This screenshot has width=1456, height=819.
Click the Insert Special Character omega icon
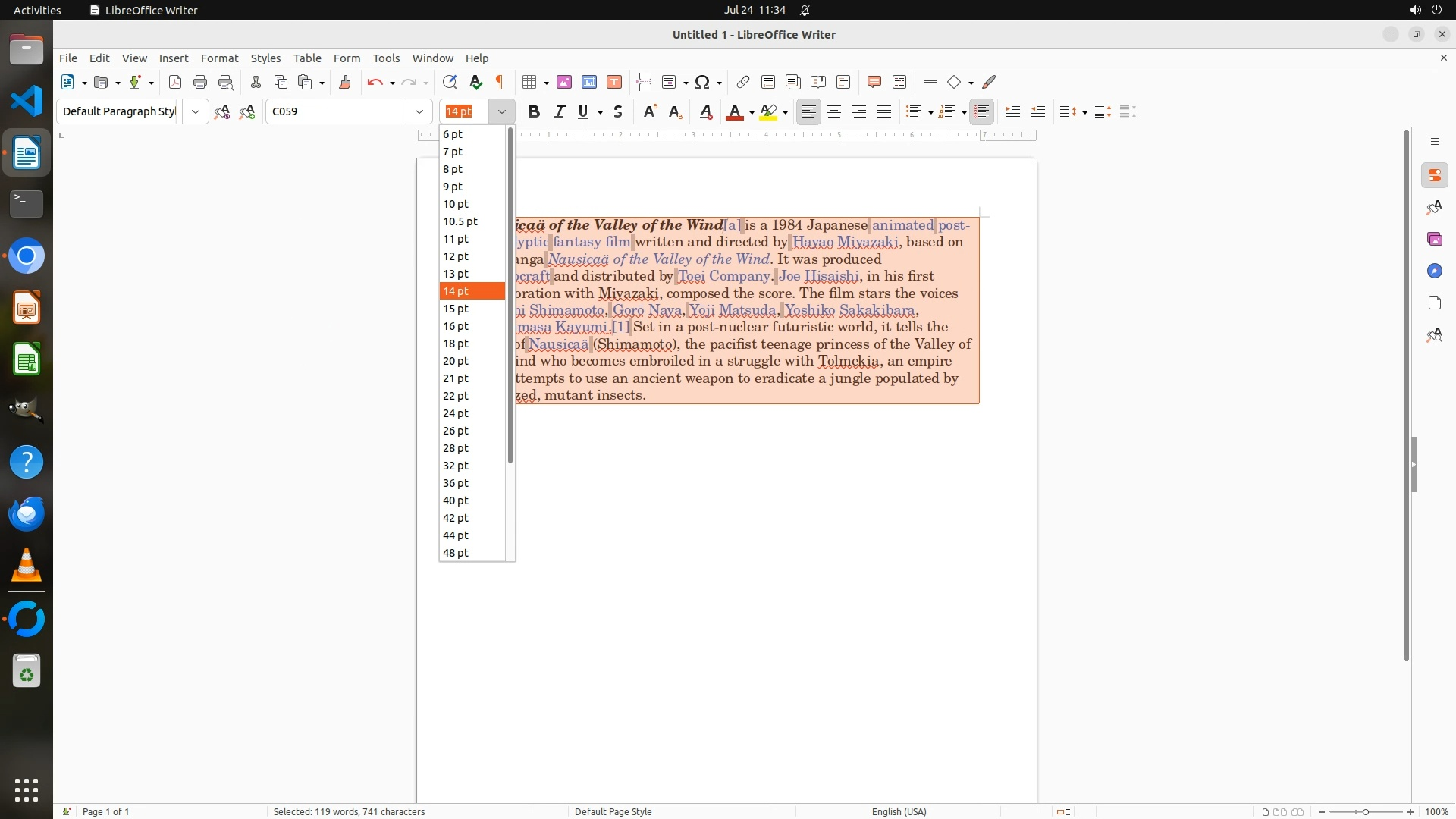(x=702, y=82)
